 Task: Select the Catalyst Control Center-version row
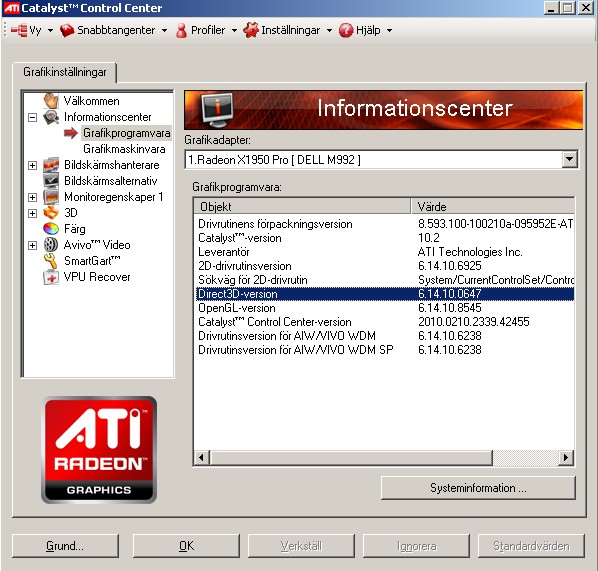click(x=384, y=322)
